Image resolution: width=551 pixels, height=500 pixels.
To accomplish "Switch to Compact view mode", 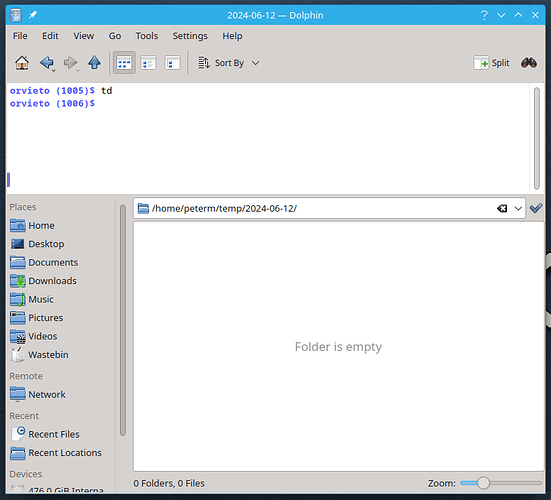I will click(x=148, y=63).
